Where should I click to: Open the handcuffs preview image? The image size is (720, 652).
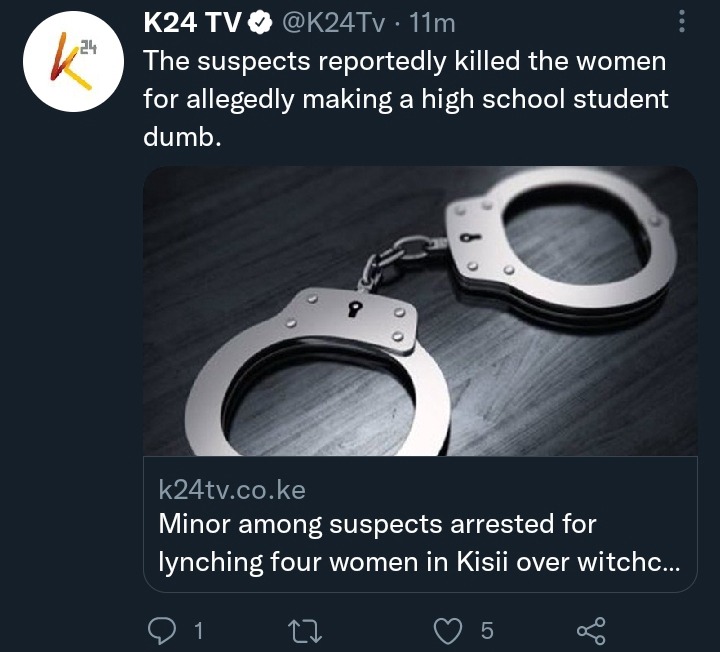click(x=420, y=311)
